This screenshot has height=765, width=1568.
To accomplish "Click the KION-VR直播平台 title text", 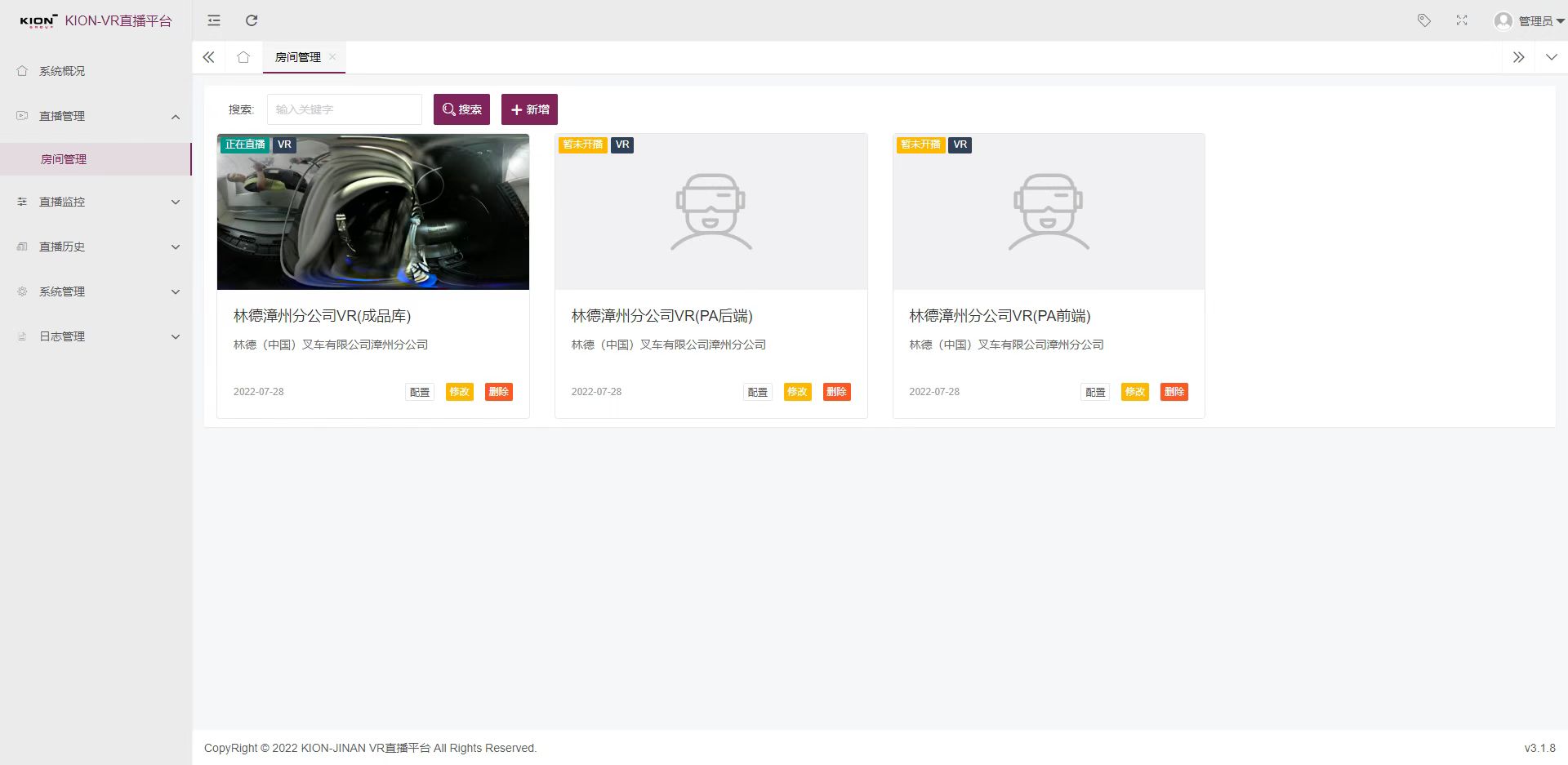I will (118, 21).
